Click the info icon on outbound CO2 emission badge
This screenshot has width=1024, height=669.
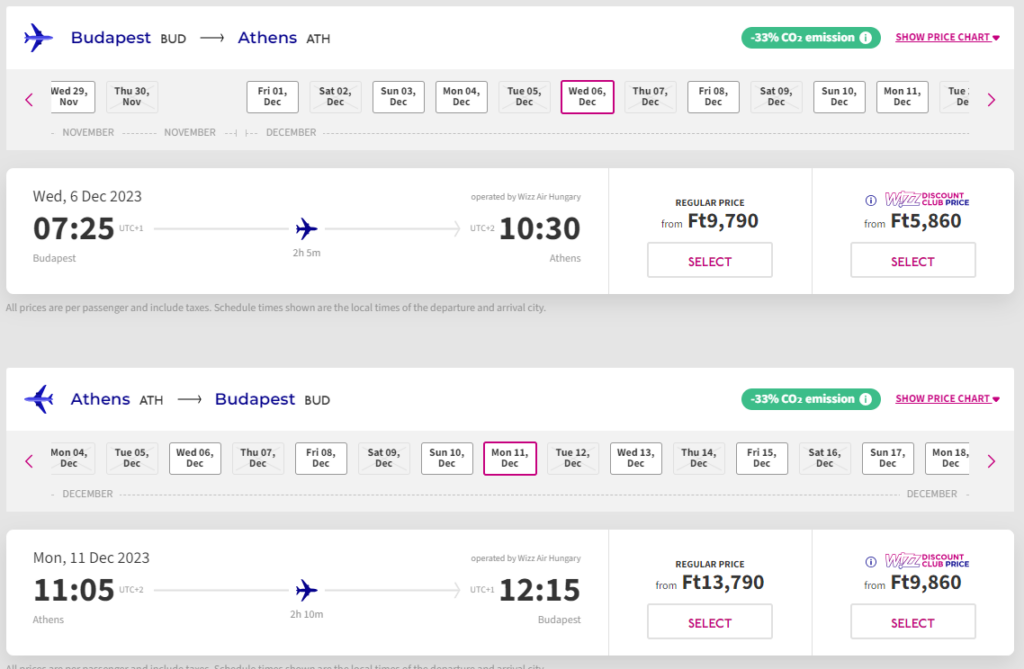coord(865,38)
